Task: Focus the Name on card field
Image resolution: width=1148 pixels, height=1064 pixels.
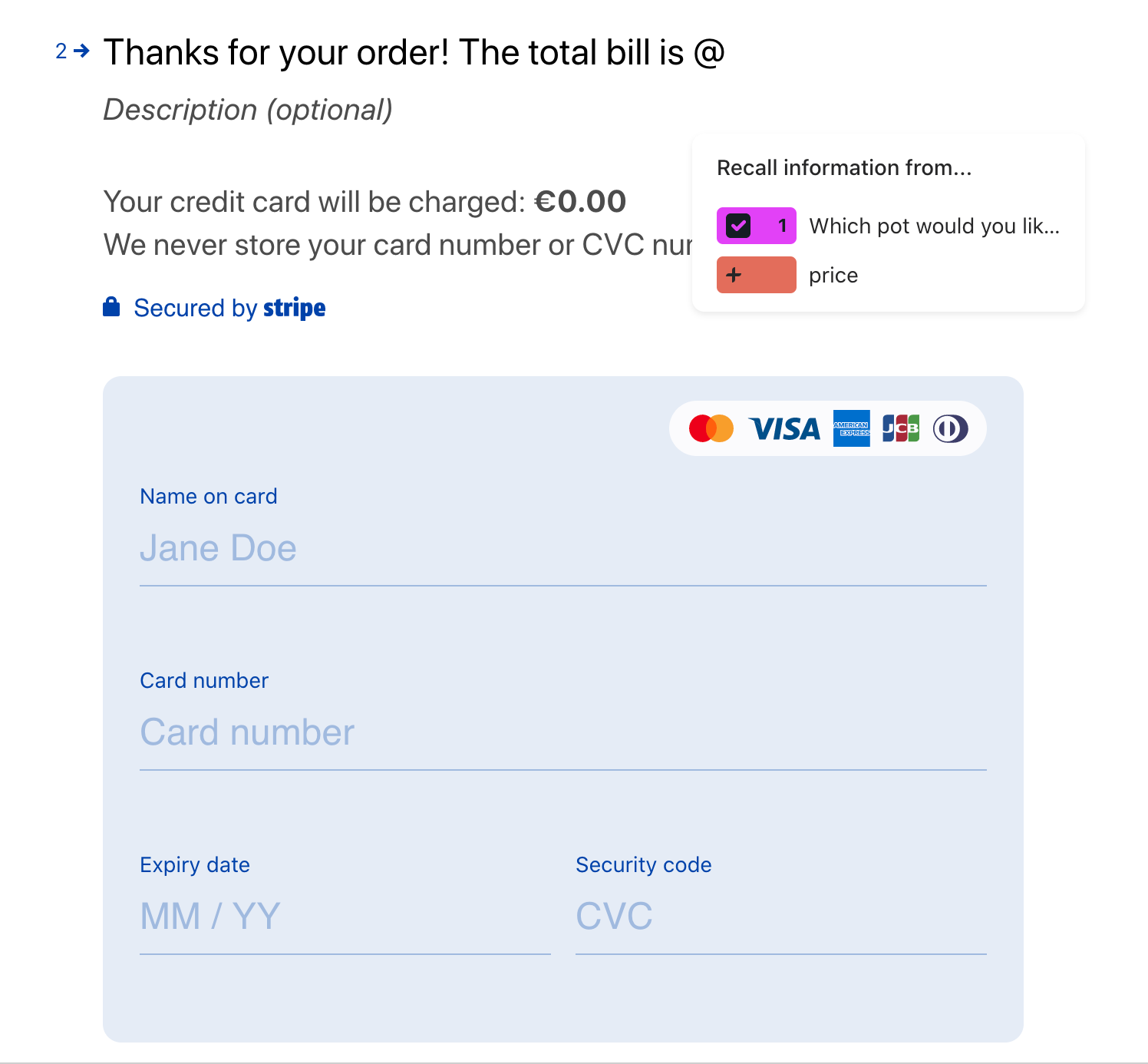Action: 563,548
